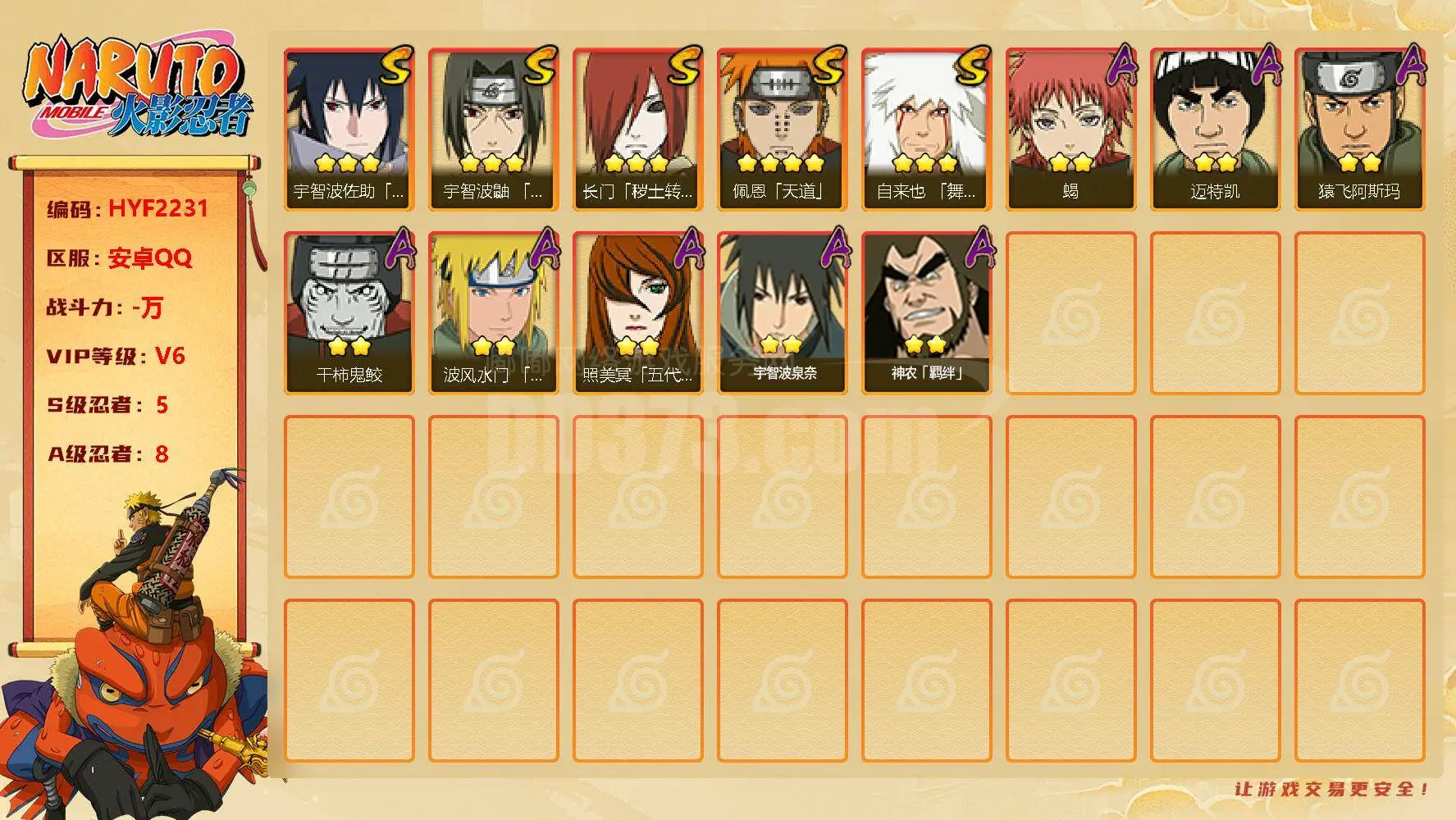
Task: Open the 照美冥「五代」card
Action: 637,313
